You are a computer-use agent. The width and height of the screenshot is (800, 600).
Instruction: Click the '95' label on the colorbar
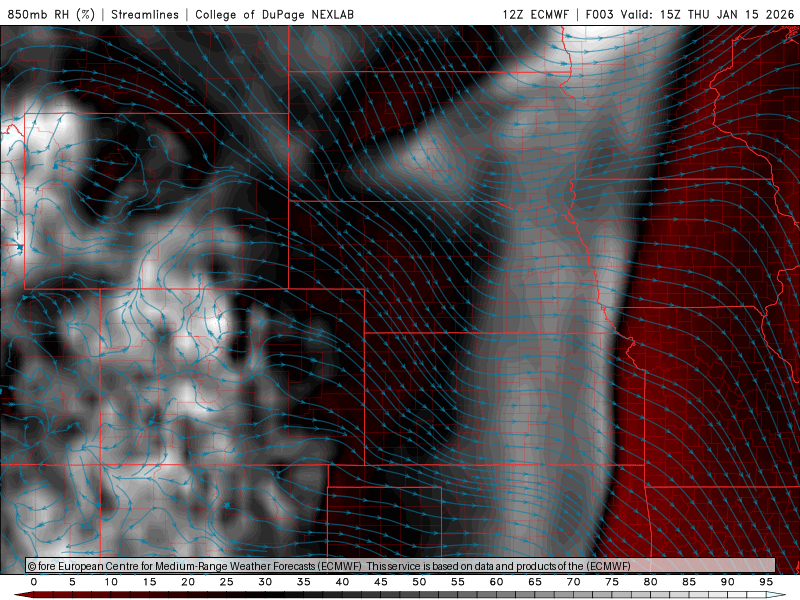766,582
